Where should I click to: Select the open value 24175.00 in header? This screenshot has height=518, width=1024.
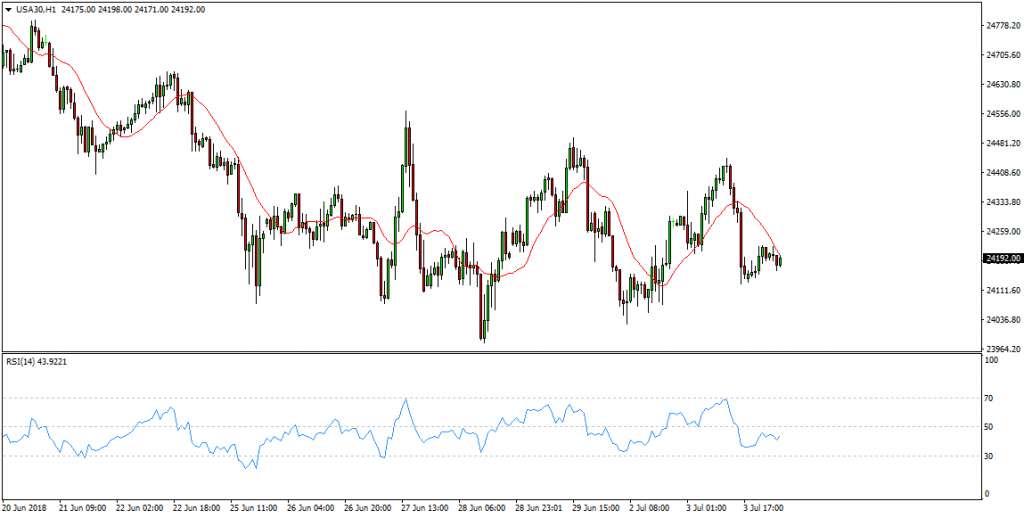tap(79, 9)
